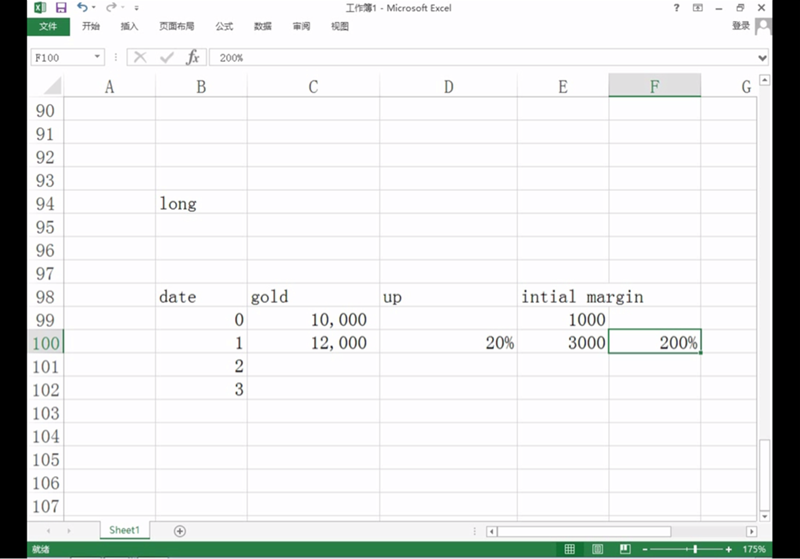This screenshot has width=800, height=559.
Task: Customize the Quick Access Toolbar dropdown
Action: 136,8
